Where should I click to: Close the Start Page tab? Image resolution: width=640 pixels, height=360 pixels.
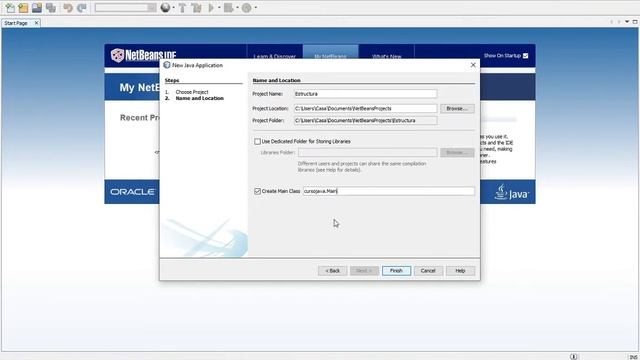[36, 23]
